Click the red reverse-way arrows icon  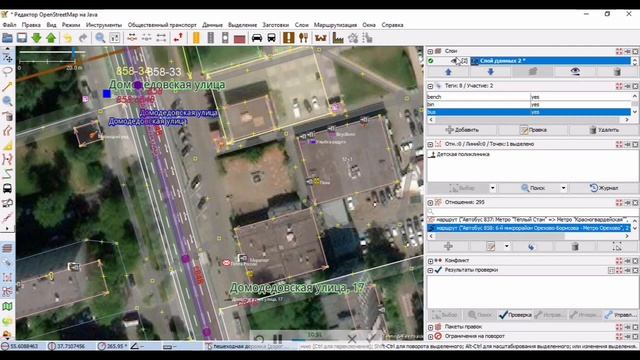click(x=178, y=38)
